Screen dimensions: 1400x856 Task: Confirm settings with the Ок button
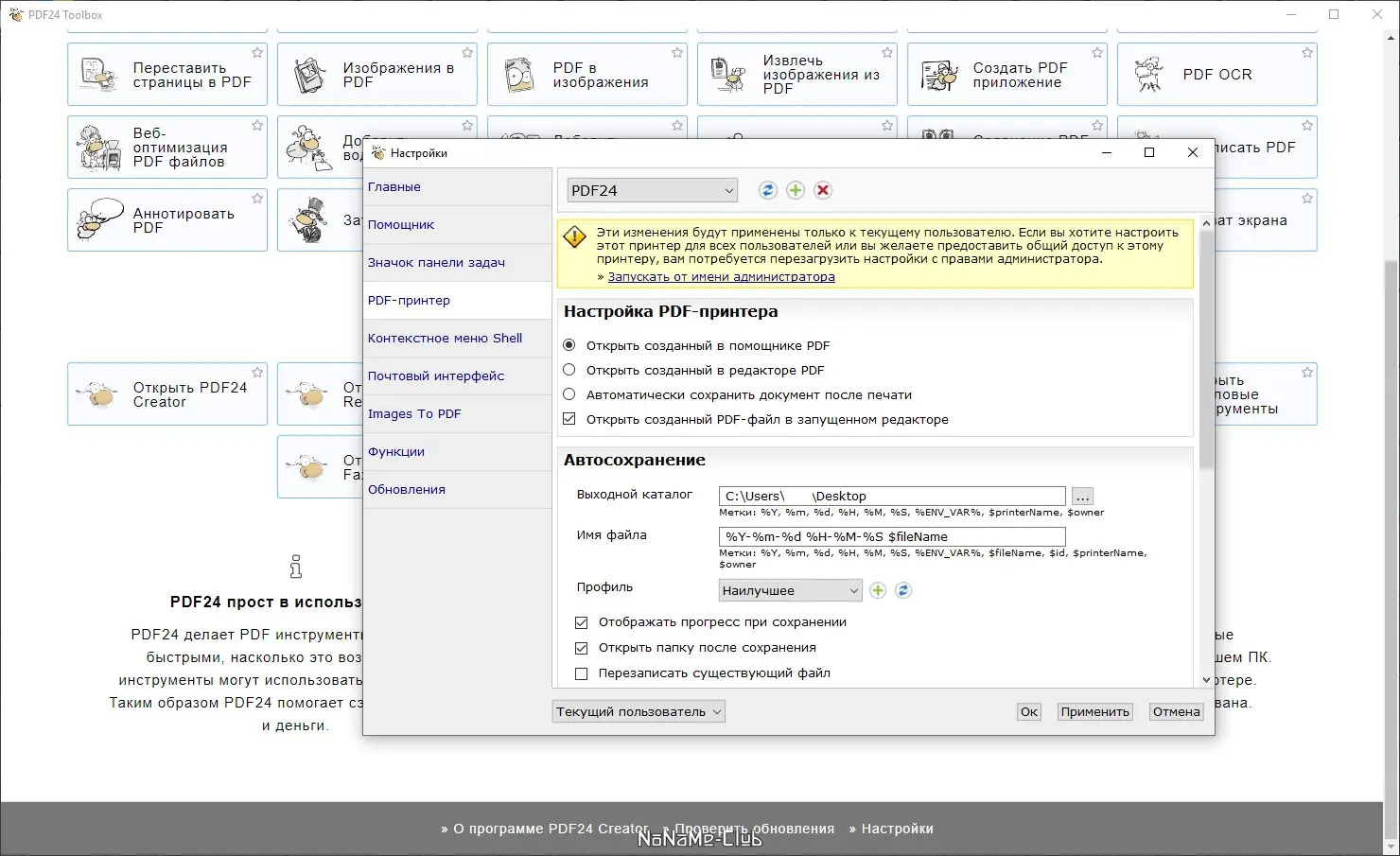(x=1029, y=711)
